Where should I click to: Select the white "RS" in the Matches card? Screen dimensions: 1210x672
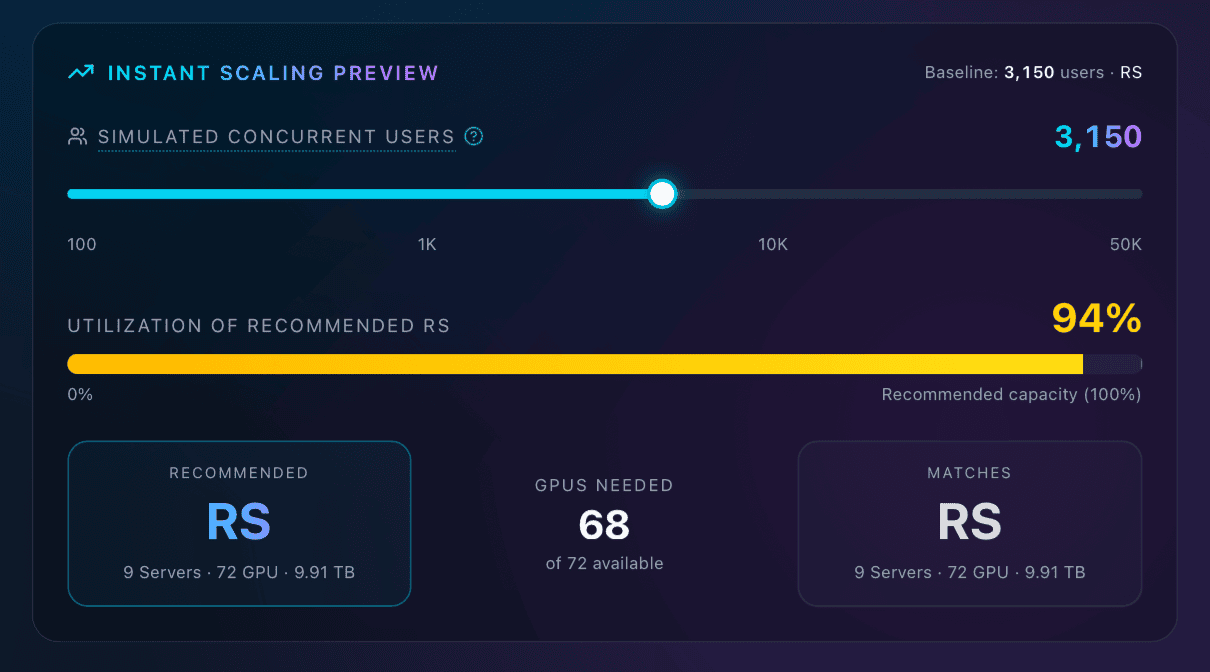[x=970, y=522]
